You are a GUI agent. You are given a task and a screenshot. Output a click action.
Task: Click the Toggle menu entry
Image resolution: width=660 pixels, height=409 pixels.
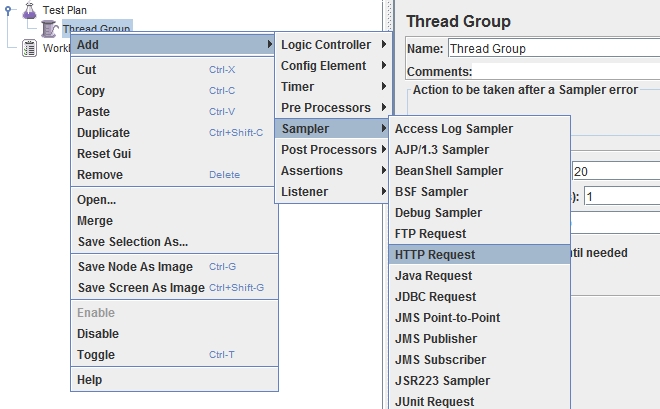pos(96,355)
